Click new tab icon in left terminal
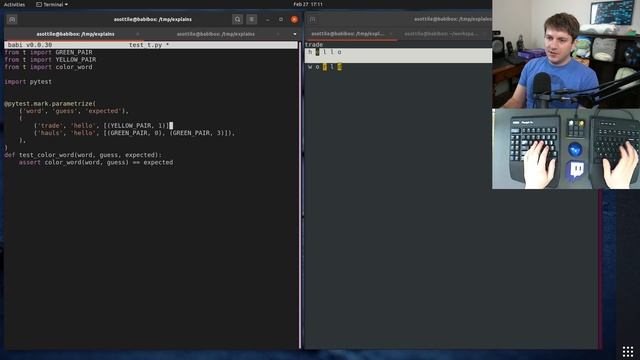This screenshot has width=640, height=360. pyautogui.click(x=12, y=19)
